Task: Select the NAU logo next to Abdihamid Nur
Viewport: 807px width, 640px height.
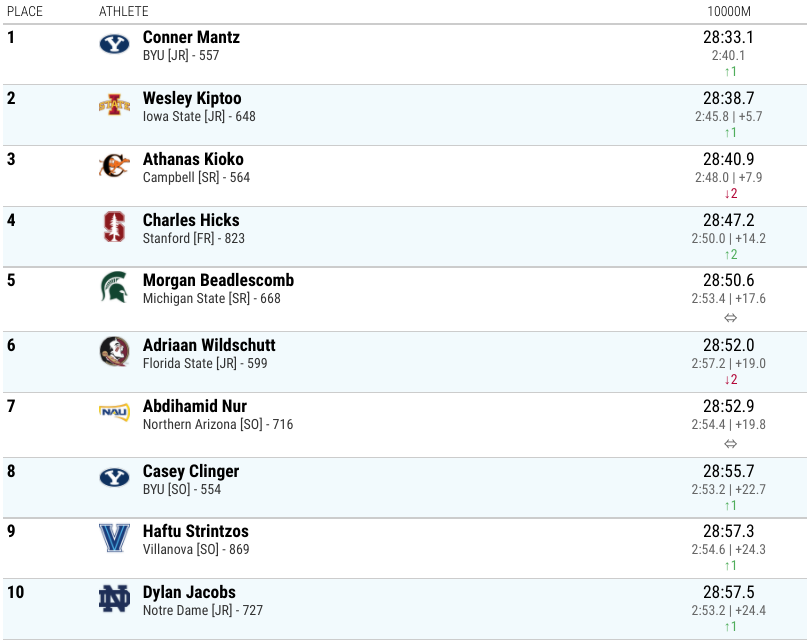Action: click(114, 412)
